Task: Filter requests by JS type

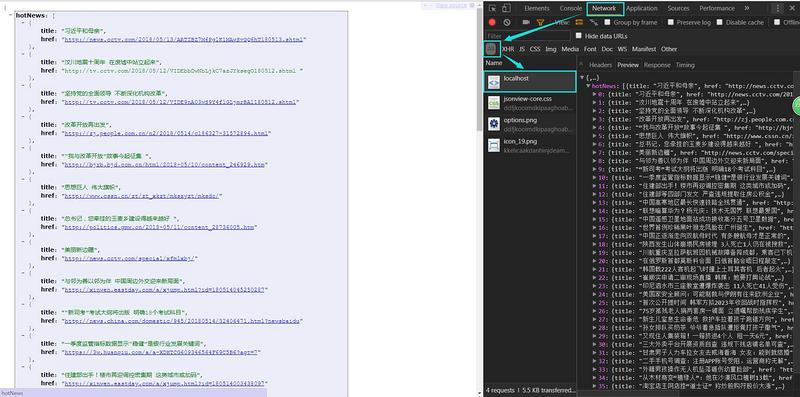Action: click(522, 49)
